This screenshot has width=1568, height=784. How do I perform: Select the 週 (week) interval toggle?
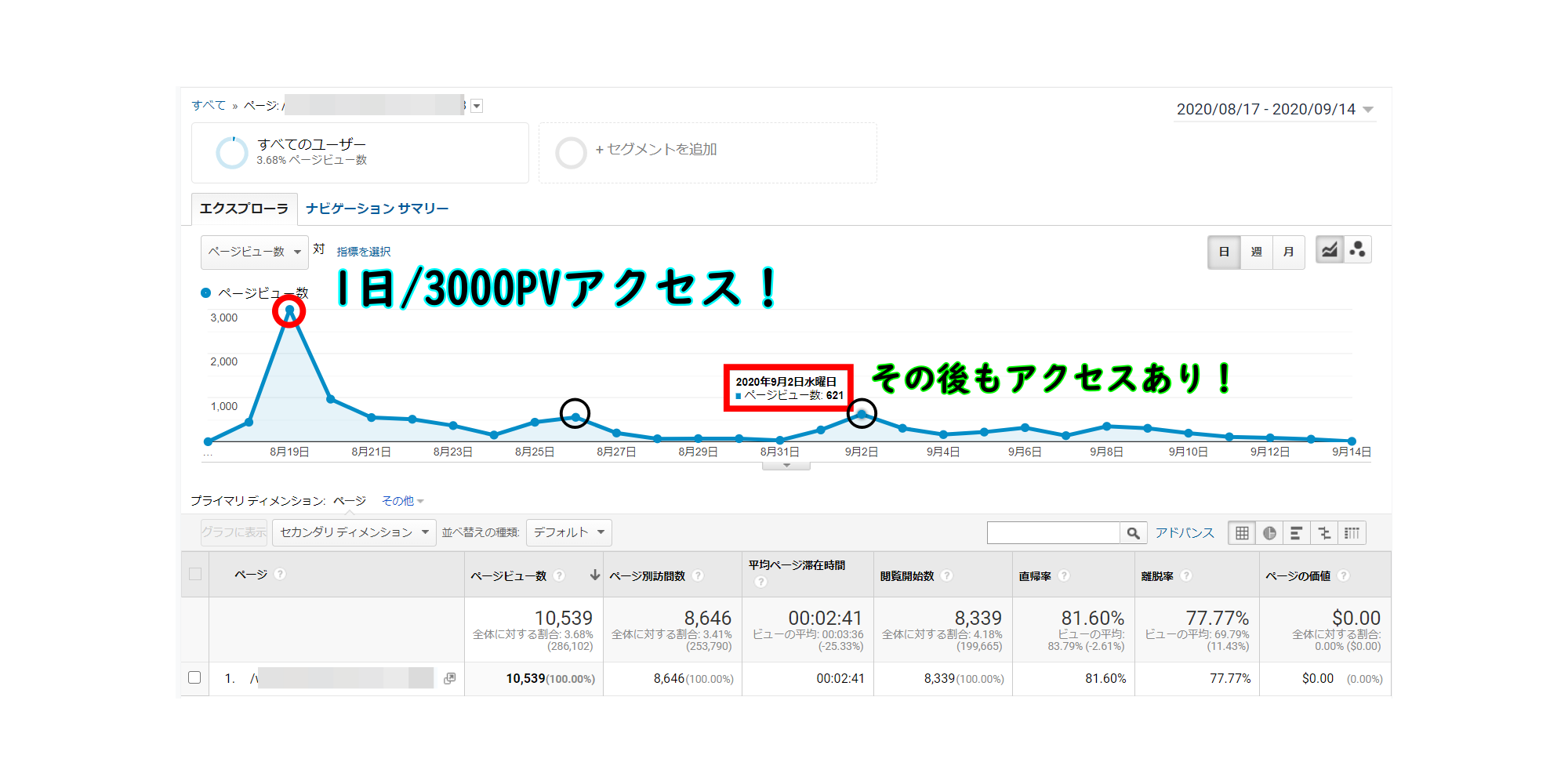pyautogui.click(x=1256, y=252)
